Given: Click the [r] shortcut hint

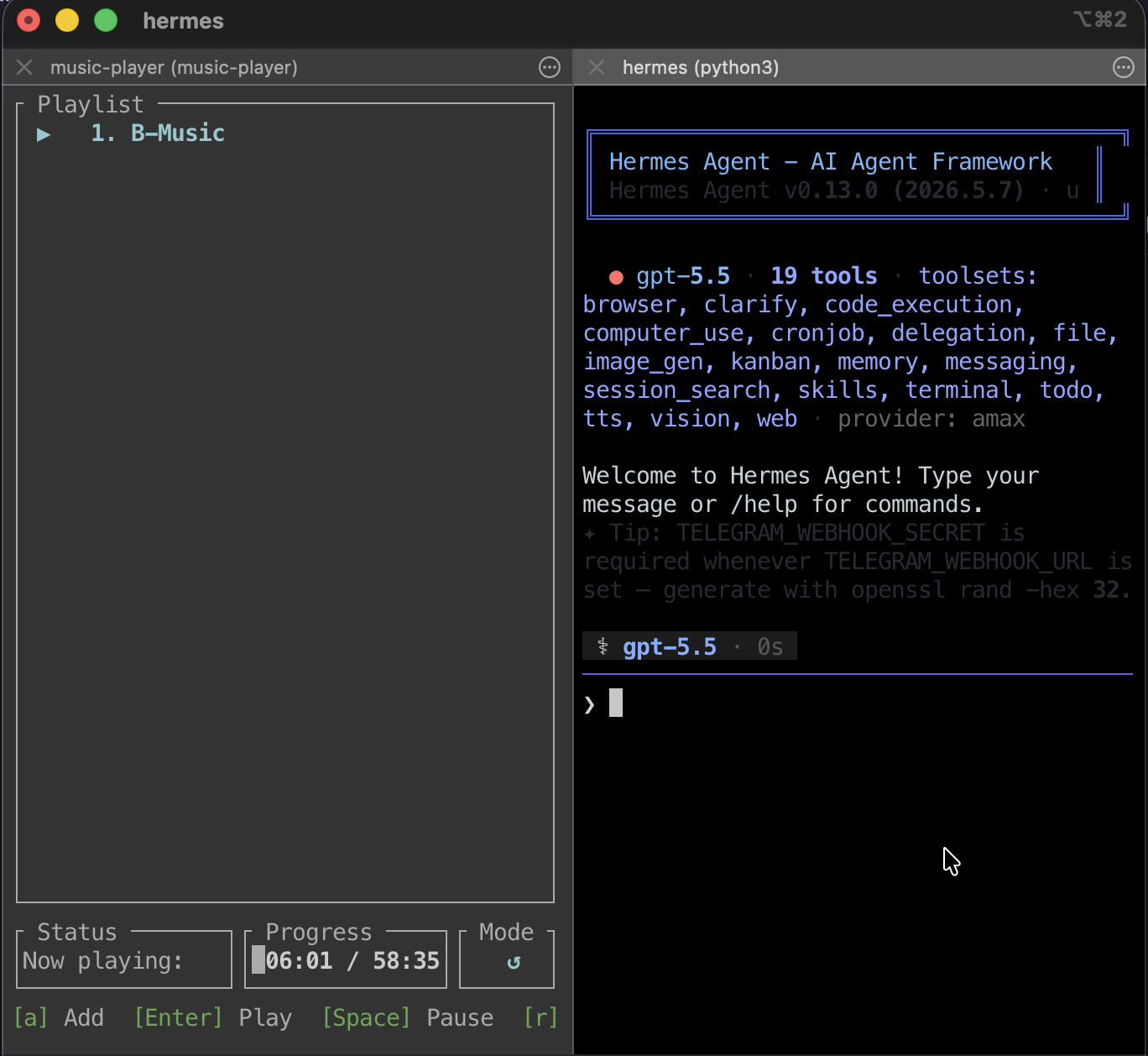Looking at the screenshot, I should [x=540, y=1017].
